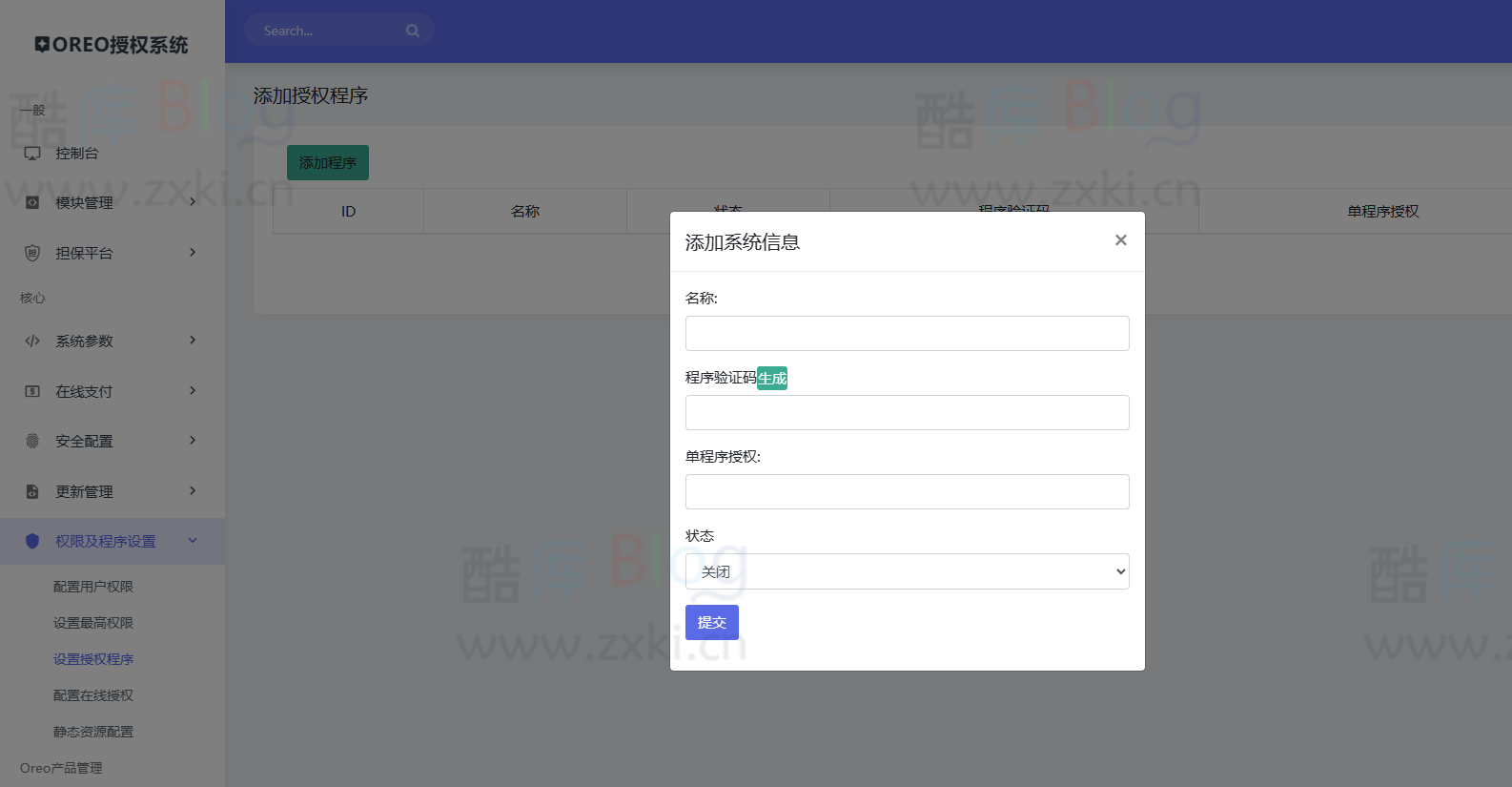Image resolution: width=1512 pixels, height=787 pixels.
Task: Click the Search box in header
Action: click(x=339, y=31)
